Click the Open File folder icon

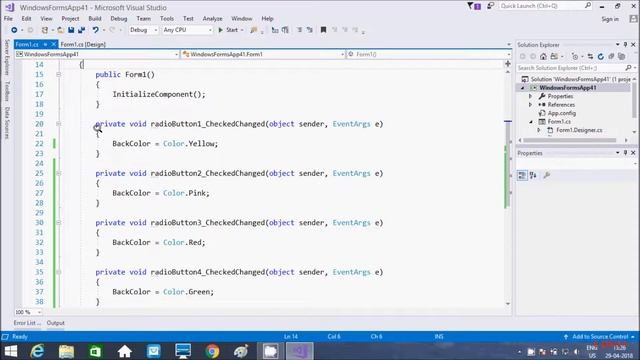pos(60,30)
